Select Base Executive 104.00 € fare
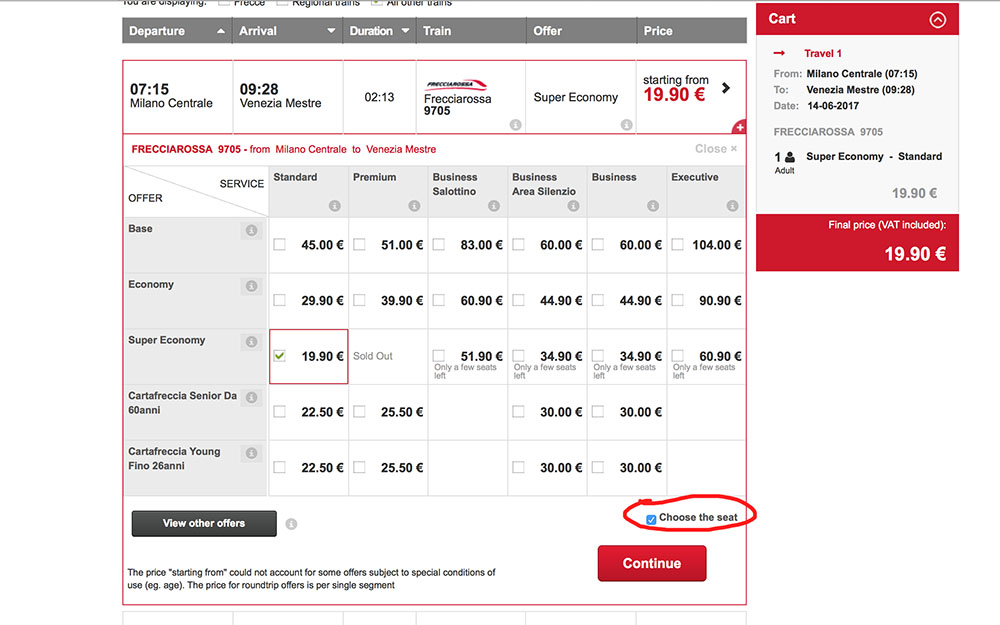 coord(677,244)
